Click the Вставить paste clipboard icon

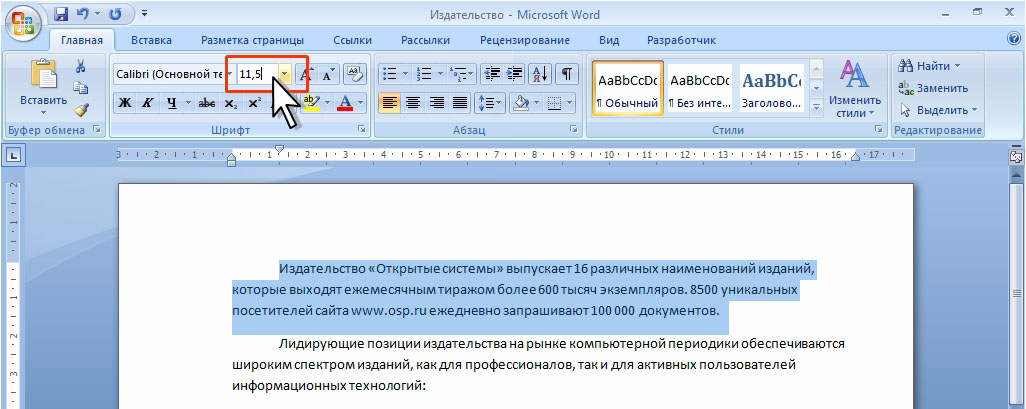[44, 74]
